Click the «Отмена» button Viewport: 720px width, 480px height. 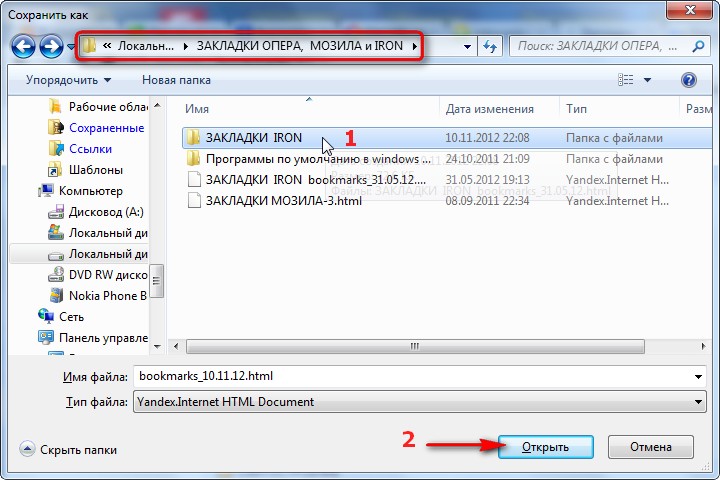(x=651, y=447)
